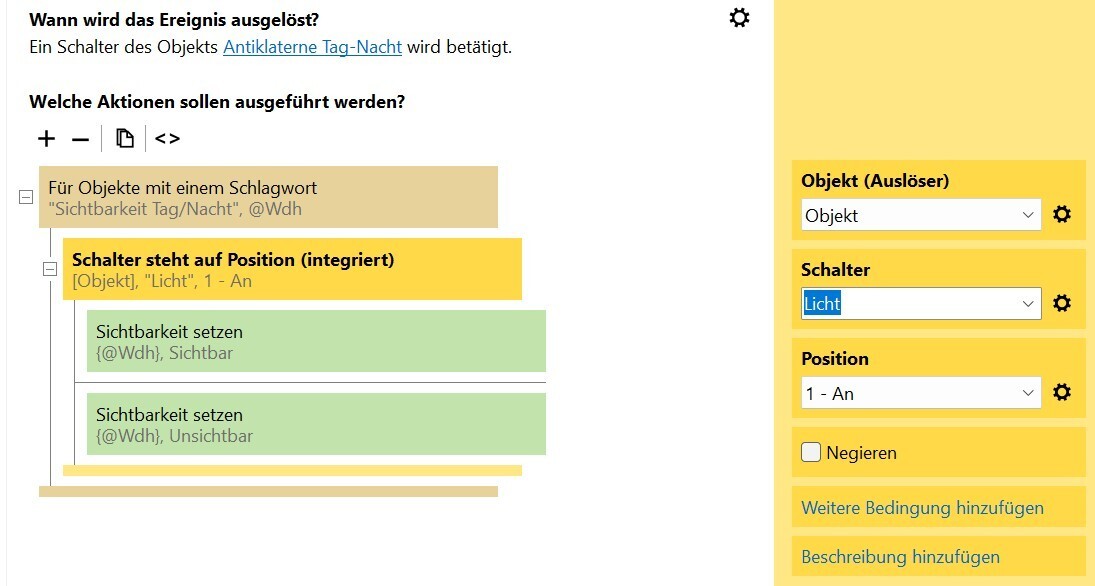Screen dimensions: 1095x586
Task: Collapse the Für Objekte mit einem Schlagwort node
Action: click(26, 197)
